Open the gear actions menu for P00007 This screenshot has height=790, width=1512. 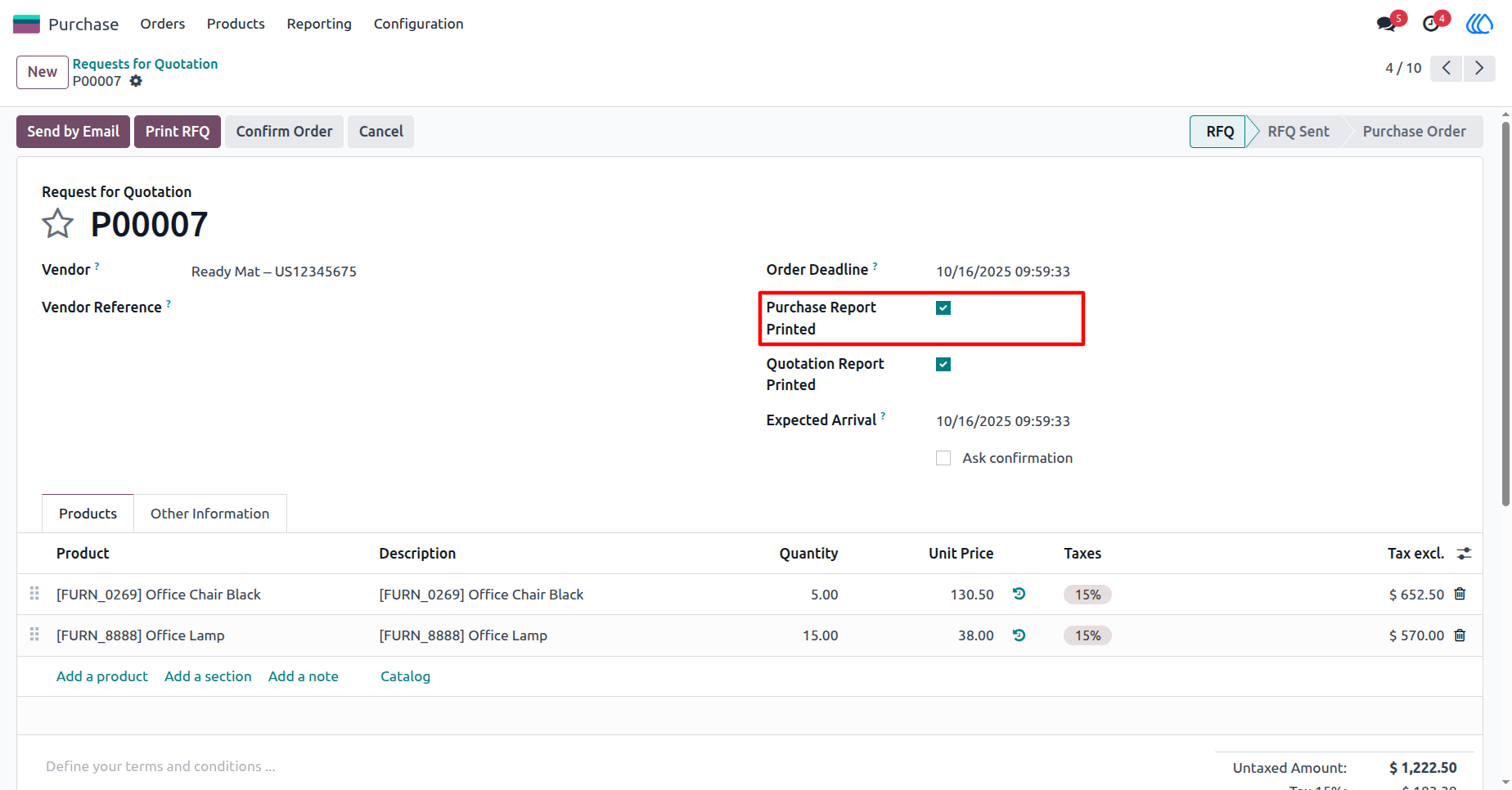pos(136,81)
